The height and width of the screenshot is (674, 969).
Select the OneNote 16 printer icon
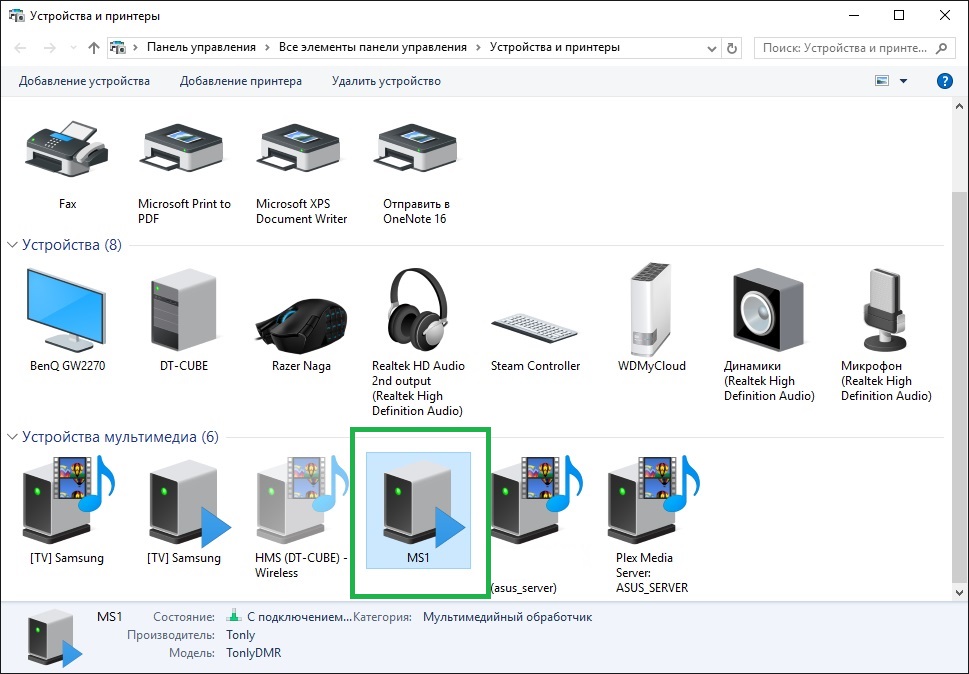[416, 150]
